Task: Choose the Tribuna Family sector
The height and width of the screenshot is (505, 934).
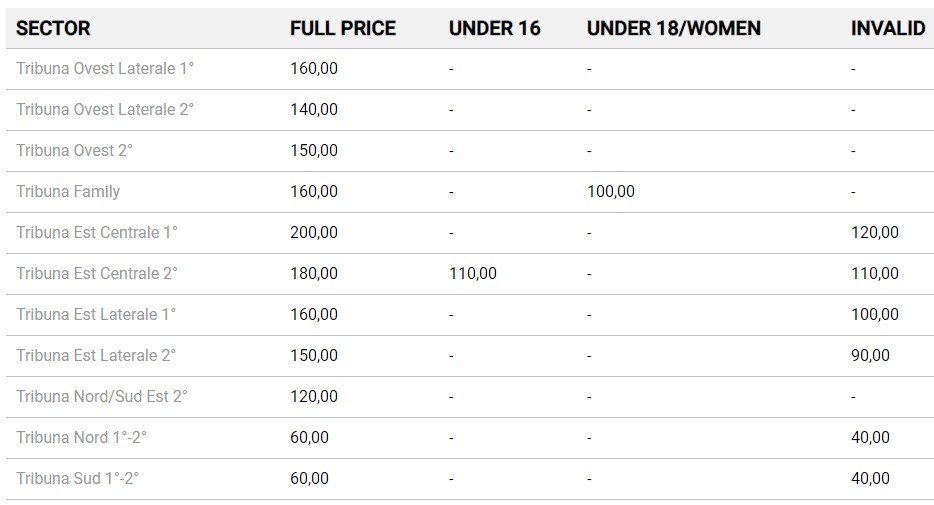Action: pyautogui.click(x=68, y=192)
